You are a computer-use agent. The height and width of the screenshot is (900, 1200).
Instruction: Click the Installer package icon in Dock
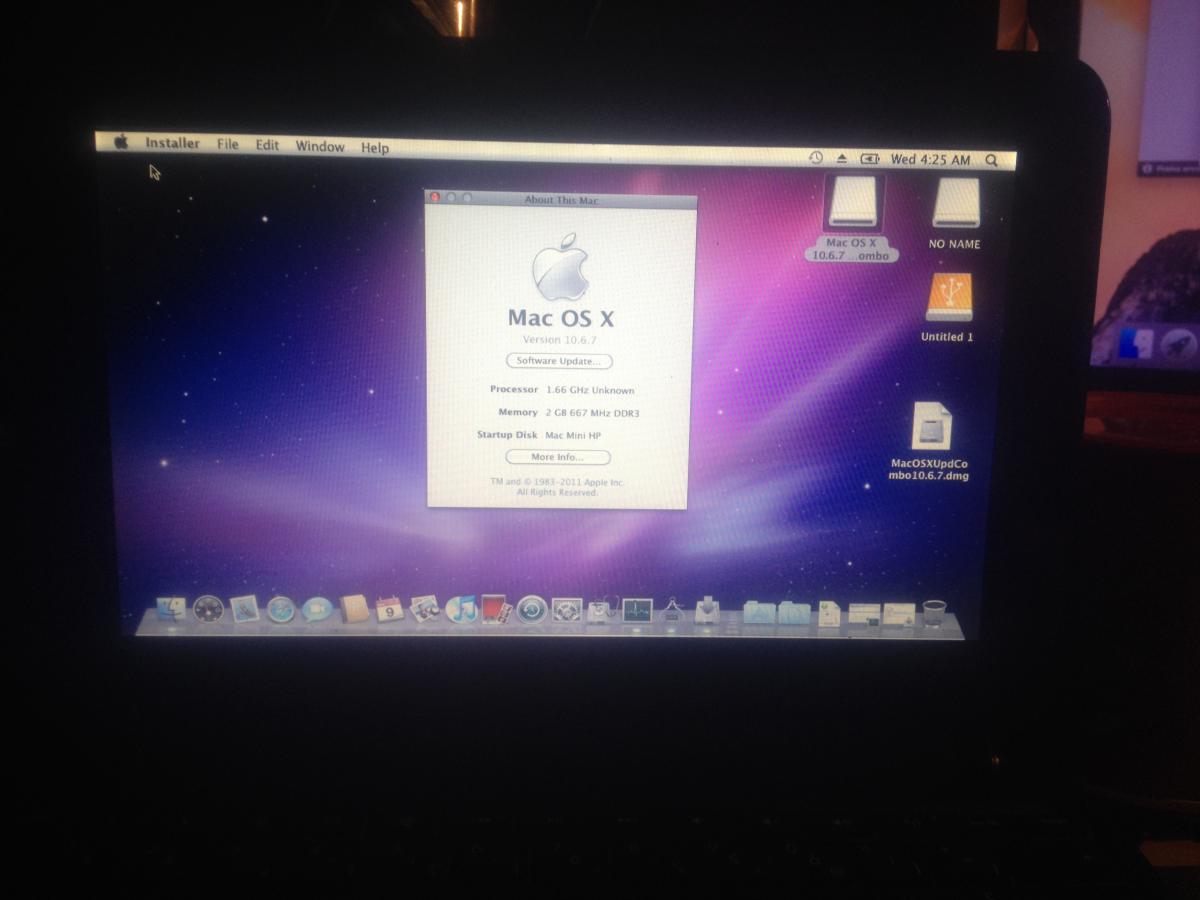(x=707, y=609)
